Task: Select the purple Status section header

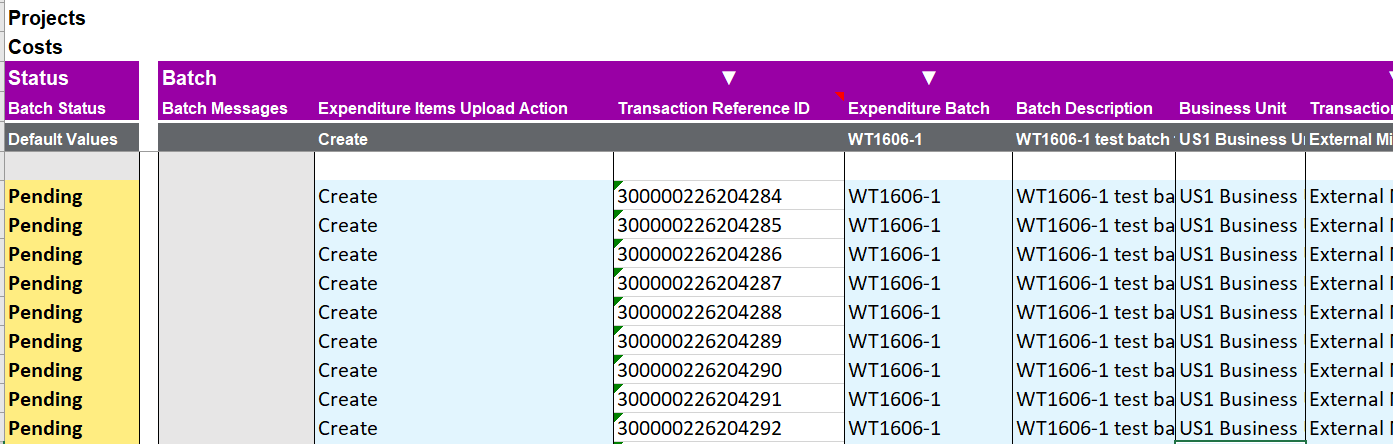Action: (x=71, y=78)
